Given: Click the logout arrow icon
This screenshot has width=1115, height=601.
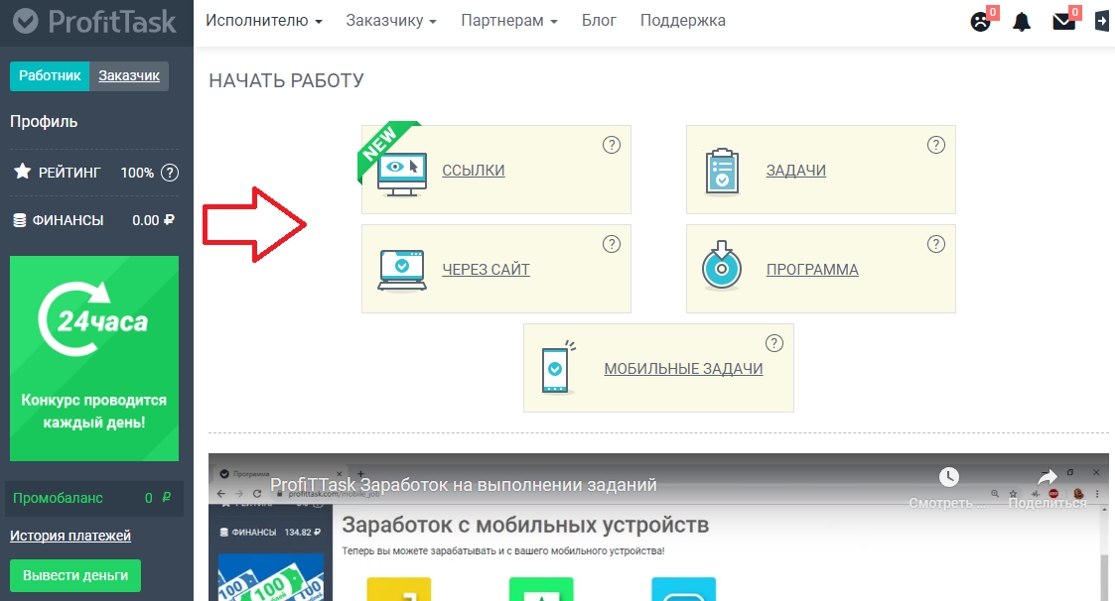Looking at the screenshot, I should tap(1101, 21).
